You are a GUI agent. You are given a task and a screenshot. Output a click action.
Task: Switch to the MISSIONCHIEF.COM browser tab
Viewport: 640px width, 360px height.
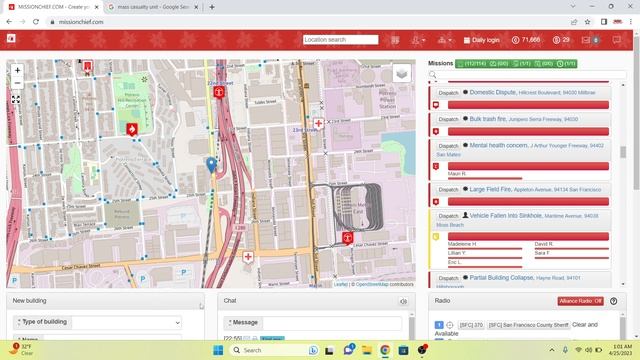coord(53,7)
